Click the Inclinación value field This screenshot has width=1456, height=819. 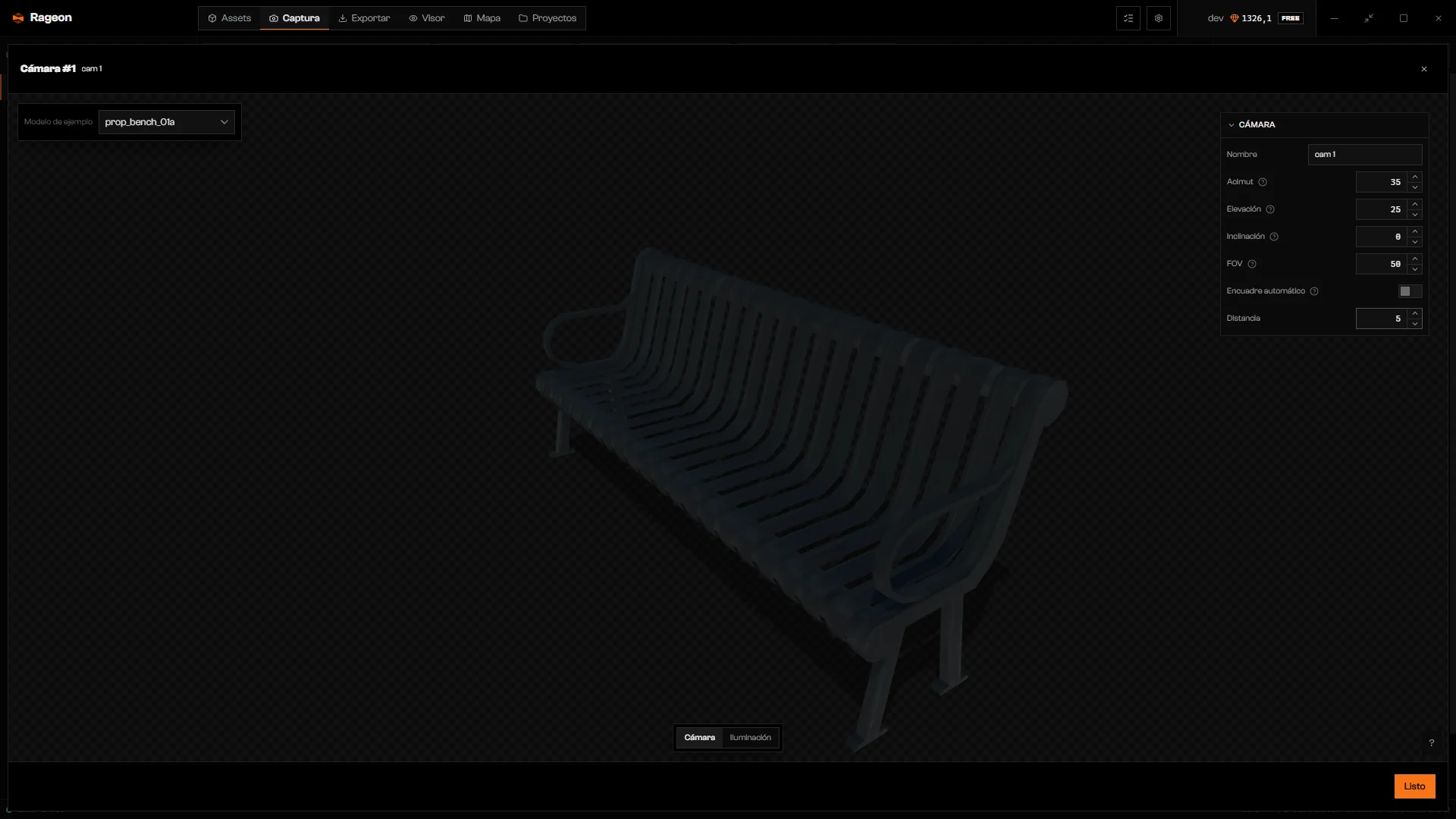coord(1381,237)
